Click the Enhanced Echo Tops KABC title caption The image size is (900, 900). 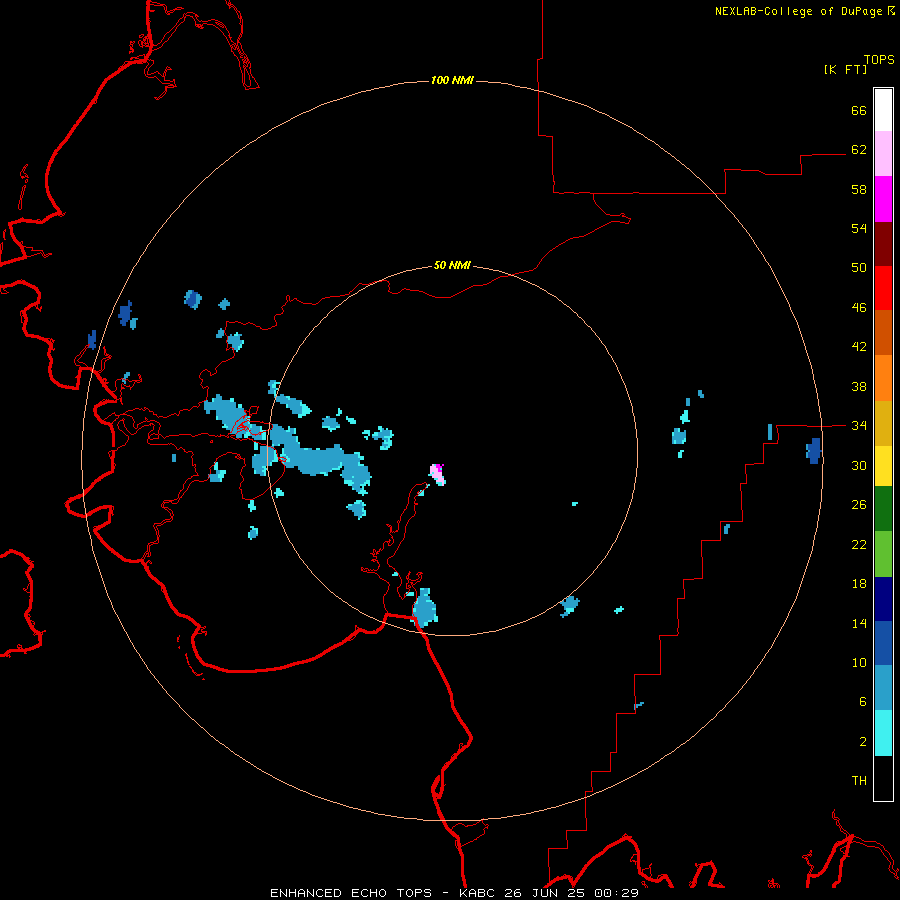pos(454,893)
